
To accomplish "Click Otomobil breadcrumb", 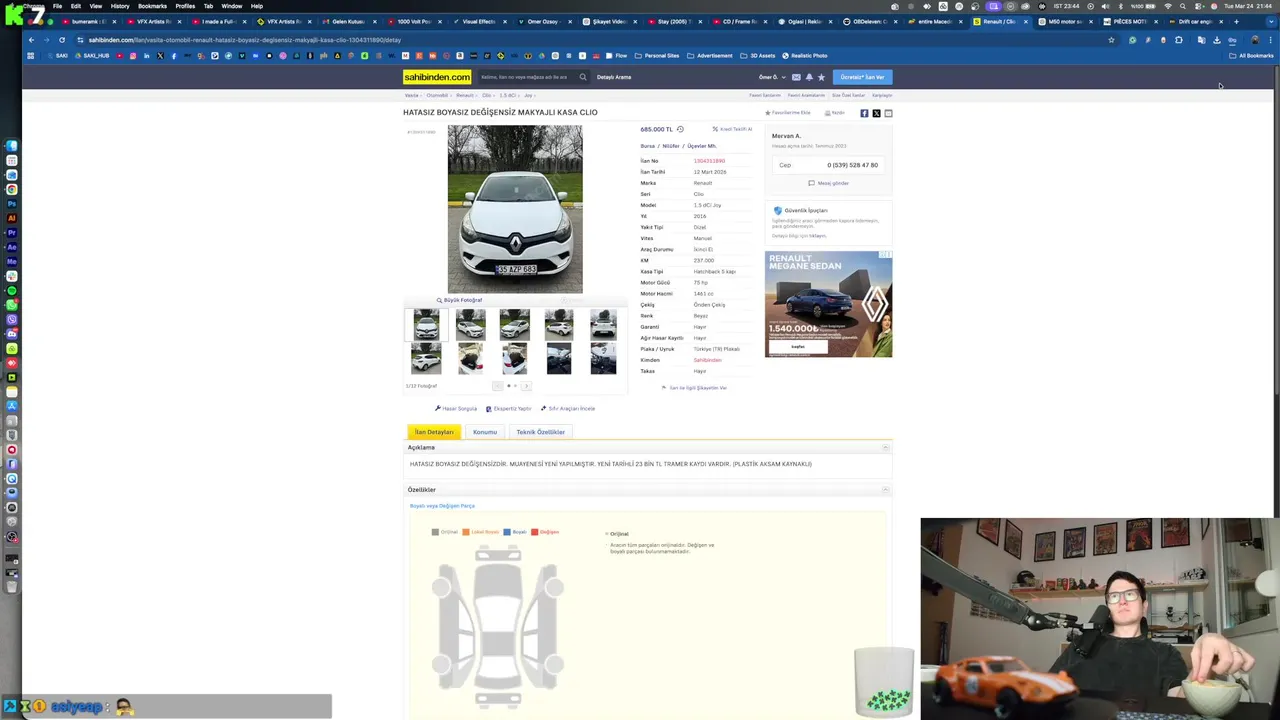I will pyautogui.click(x=437, y=95).
